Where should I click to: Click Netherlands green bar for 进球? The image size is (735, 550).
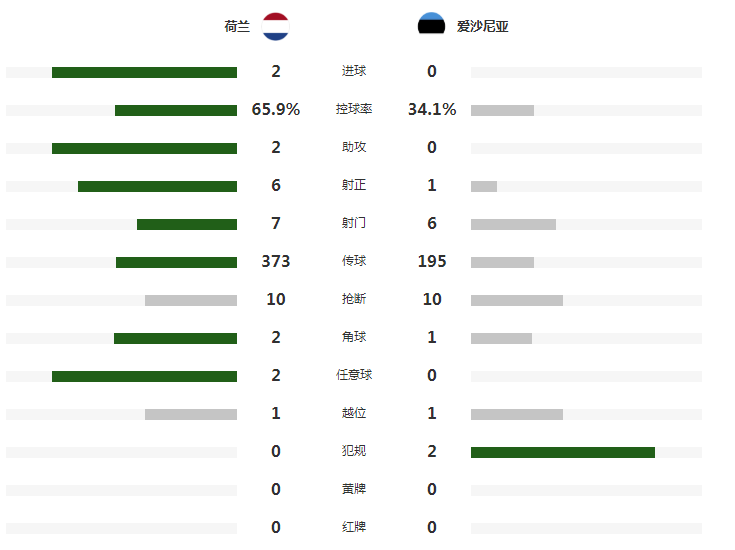[x=144, y=72]
